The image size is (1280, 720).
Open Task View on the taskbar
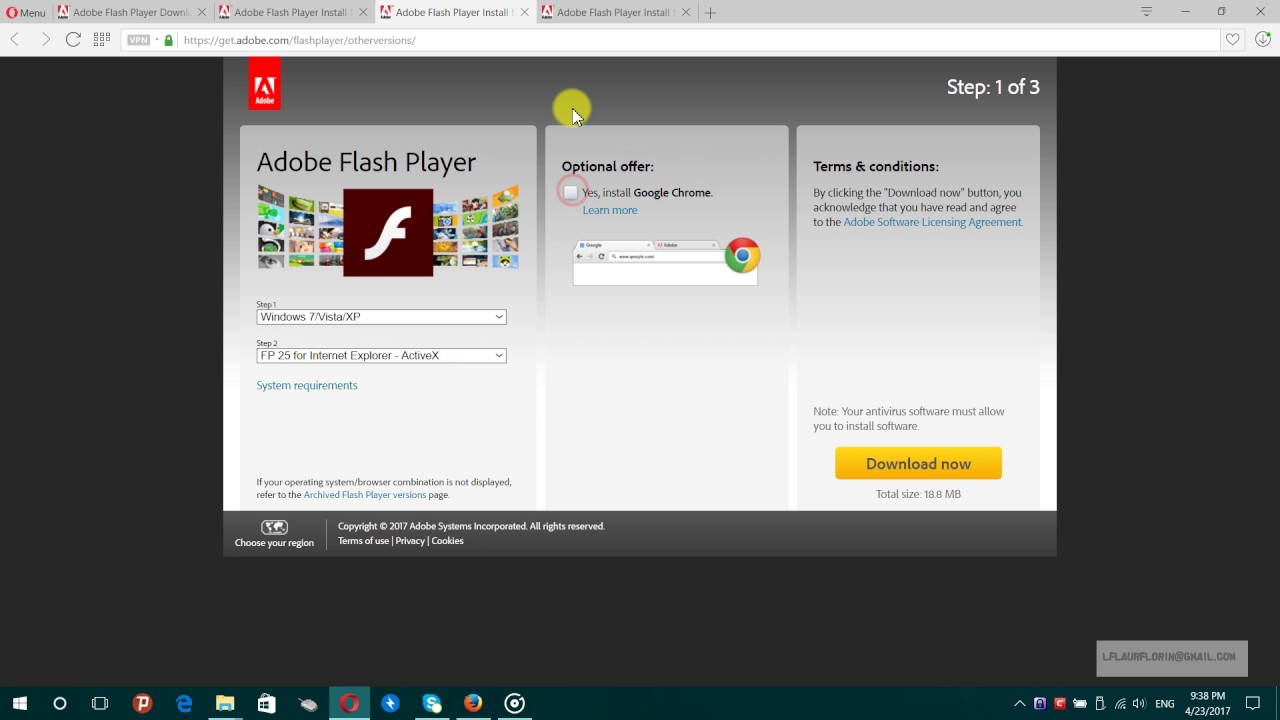100,703
